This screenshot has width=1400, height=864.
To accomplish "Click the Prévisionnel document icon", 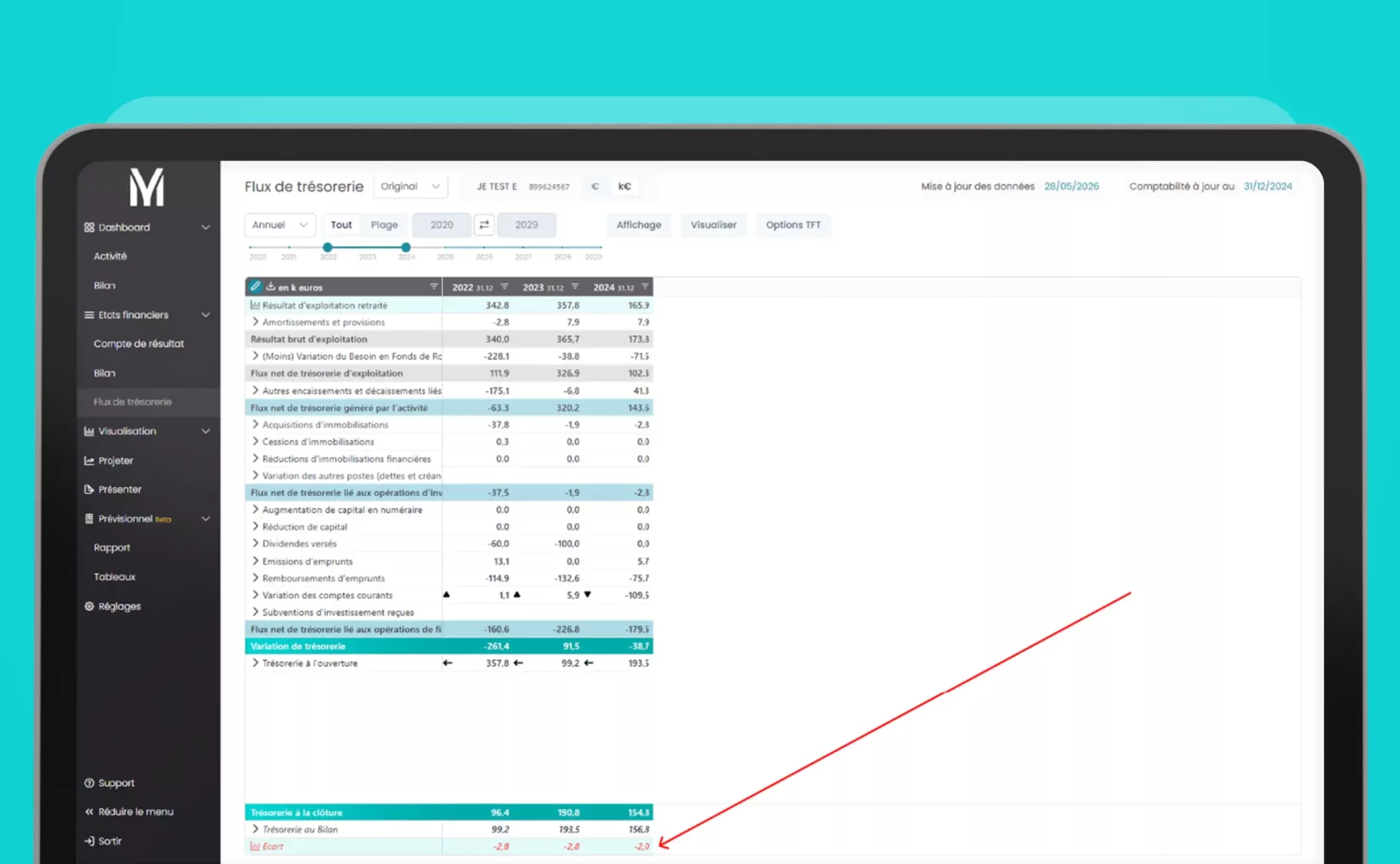I will (89, 519).
